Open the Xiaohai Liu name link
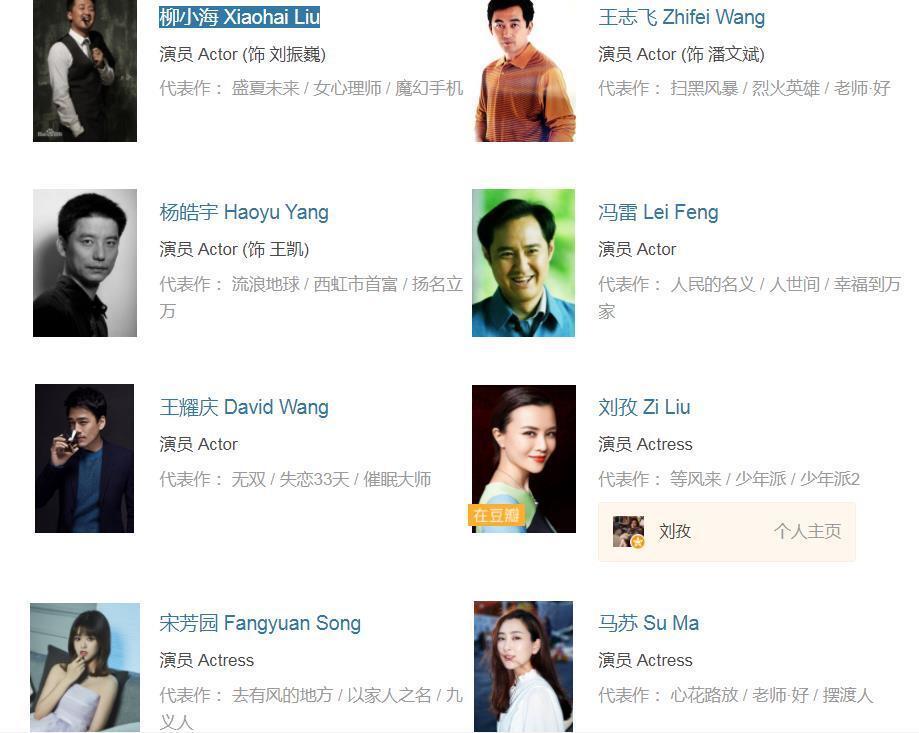919x733 pixels. tap(239, 17)
